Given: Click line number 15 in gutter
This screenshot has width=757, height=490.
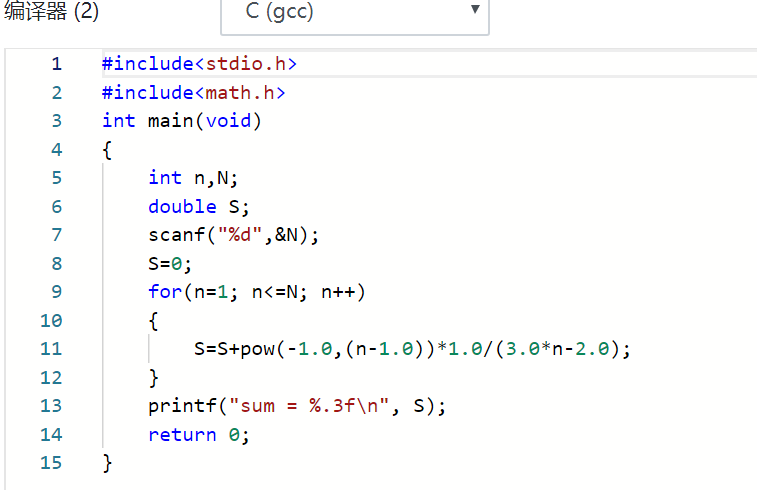Looking at the screenshot, I should 51,462.
